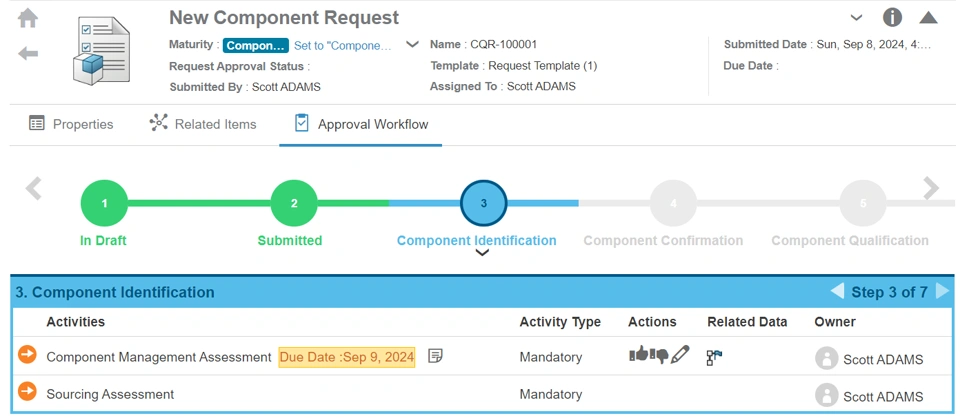Click the New Component Request document thumbnail
The height and width of the screenshot is (418, 960).
pos(101,51)
